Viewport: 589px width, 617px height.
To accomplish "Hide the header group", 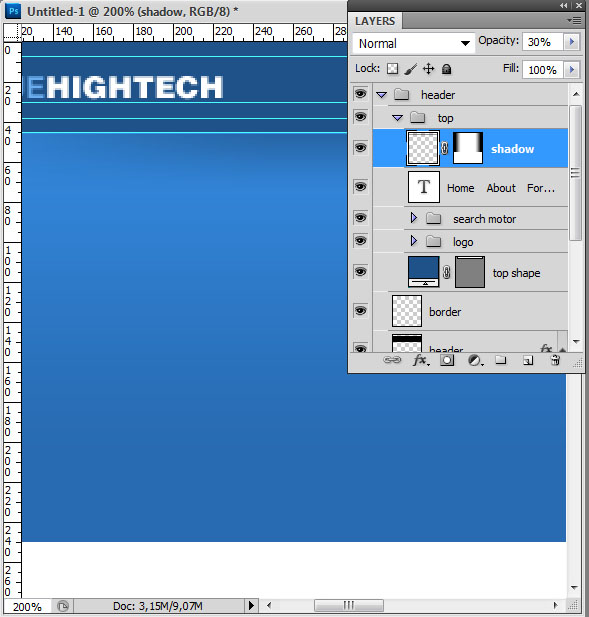I will click(360, 94).
